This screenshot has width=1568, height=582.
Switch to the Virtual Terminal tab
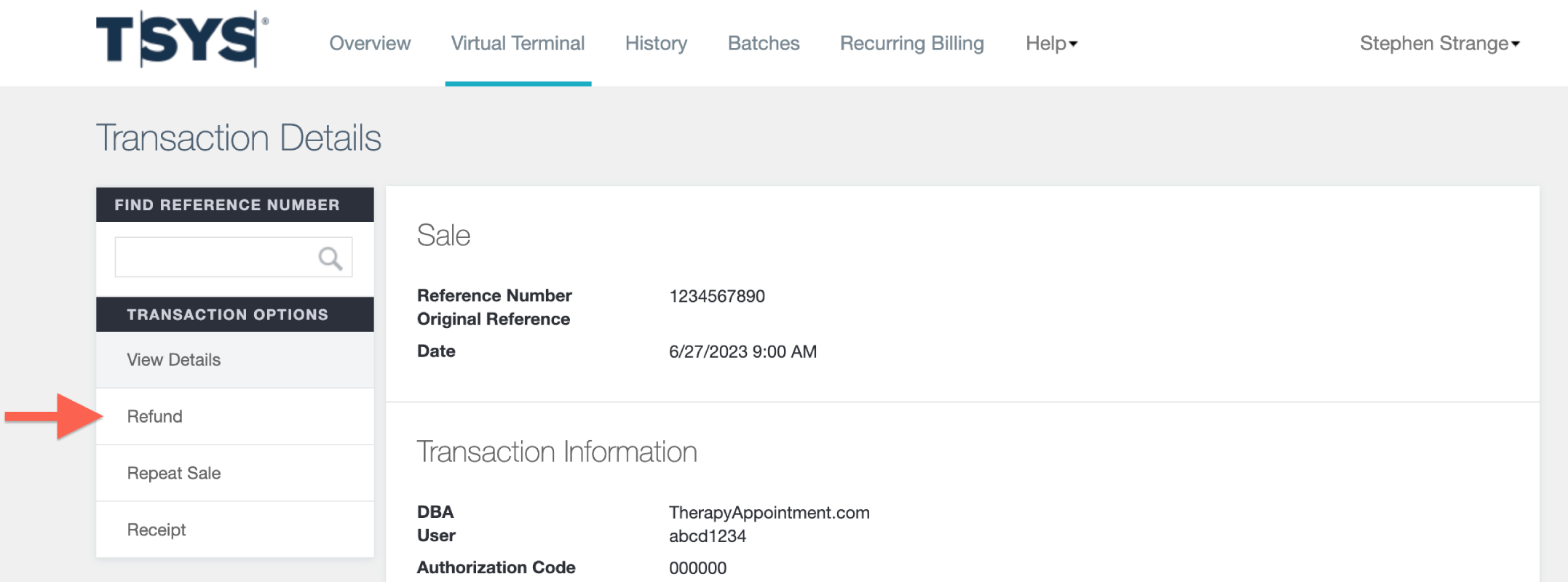coord(518,44)
